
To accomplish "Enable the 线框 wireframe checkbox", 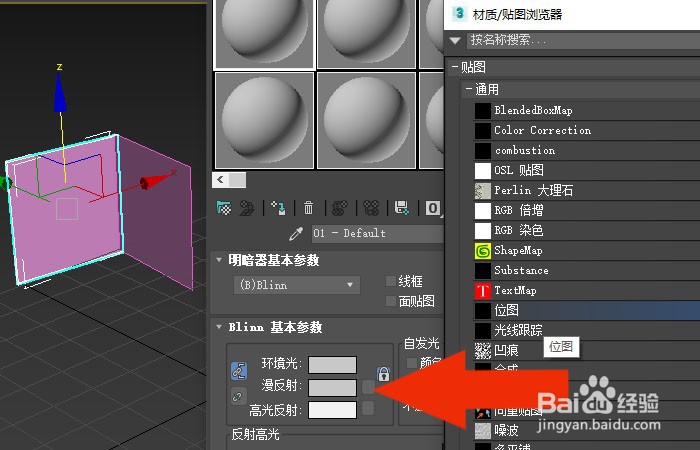I will (391, 281).
